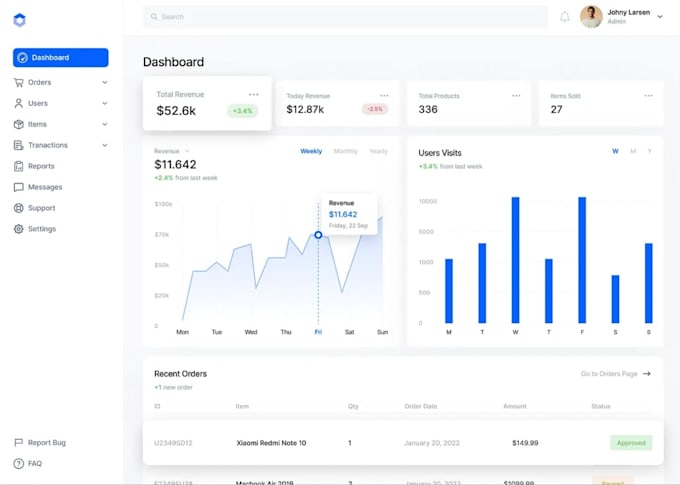Click Xiaomi Redmi Note 10 item

coord(271,443)
